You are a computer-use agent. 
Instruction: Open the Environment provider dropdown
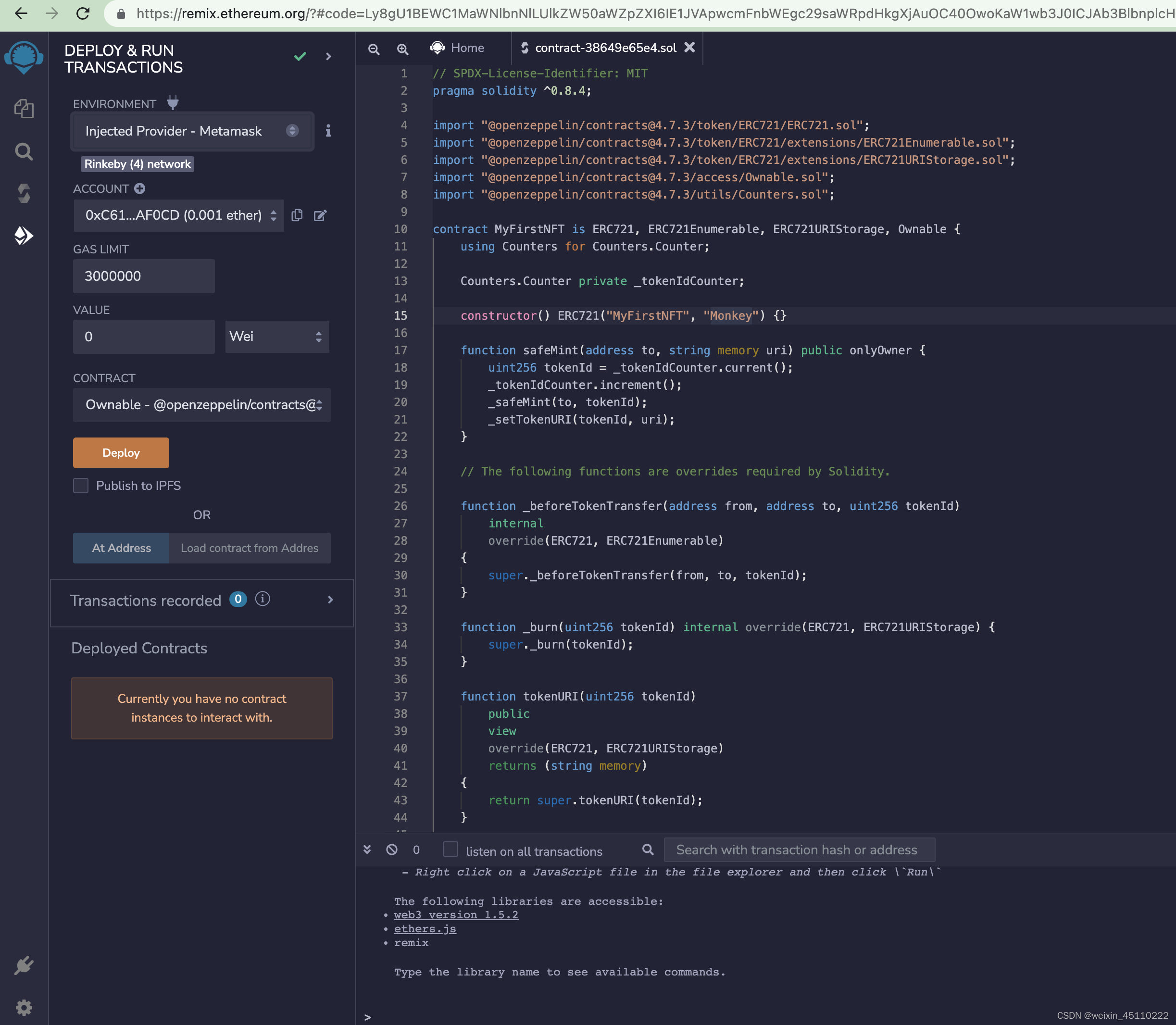[192, 131]
